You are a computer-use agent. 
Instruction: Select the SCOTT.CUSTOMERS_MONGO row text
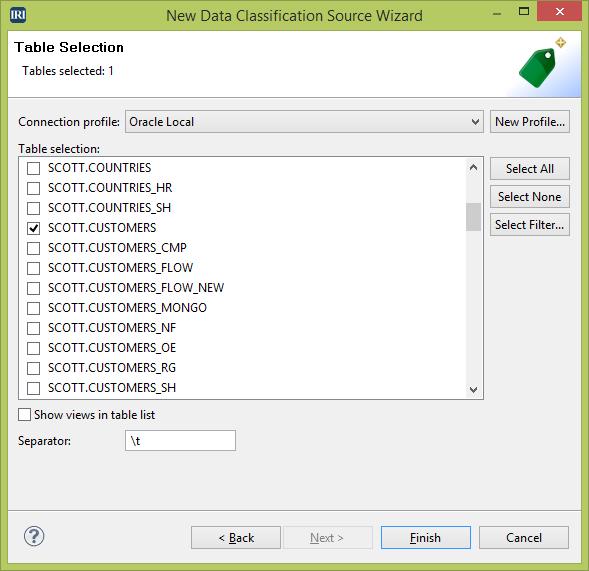(127, 308)
